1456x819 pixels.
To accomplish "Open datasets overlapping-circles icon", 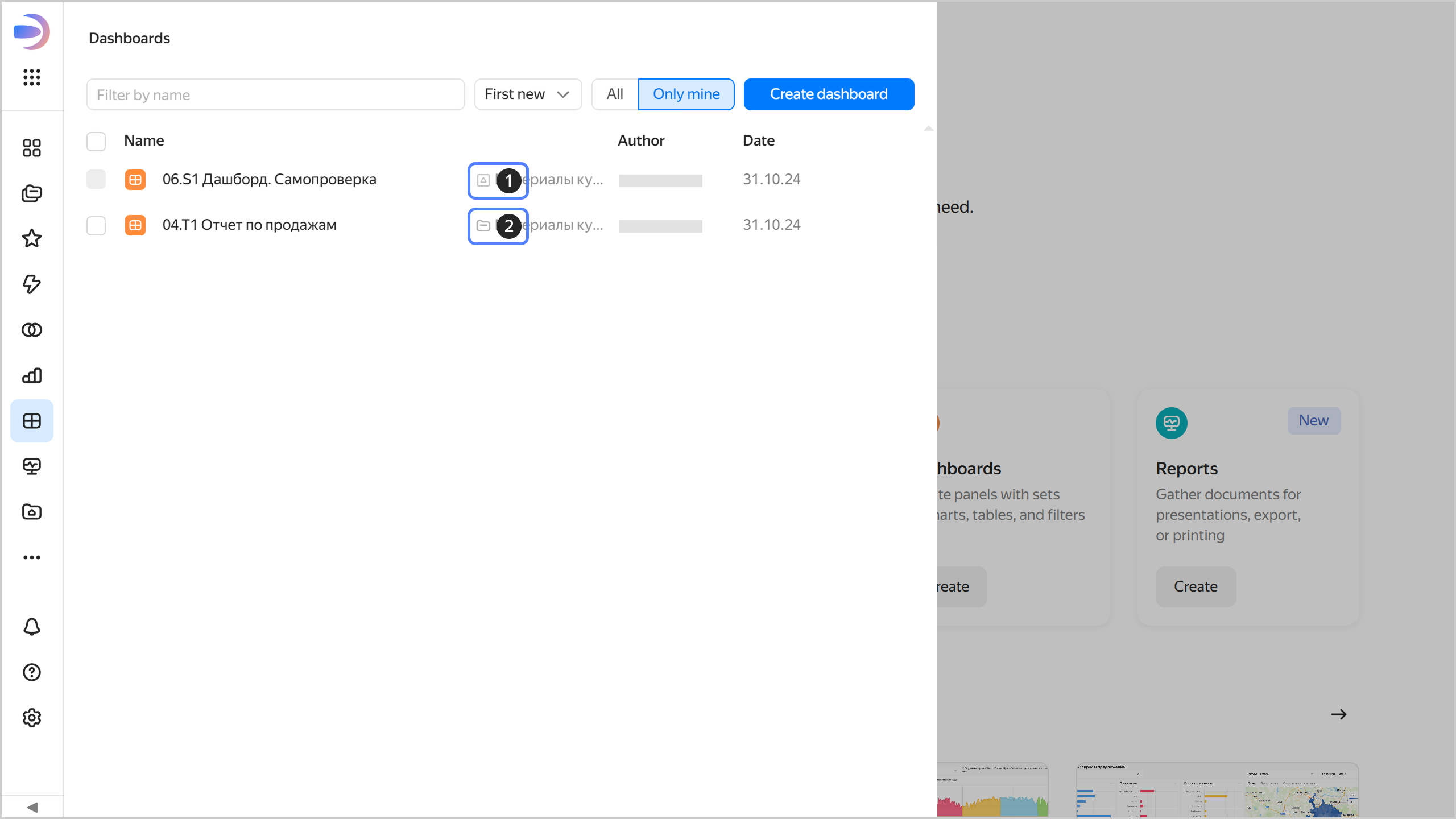I will [x=32, y=330].
